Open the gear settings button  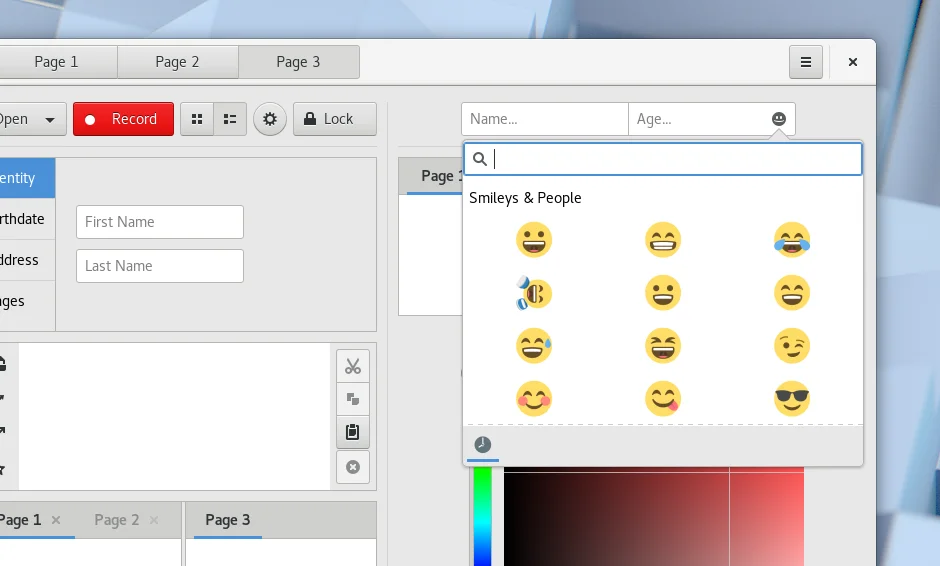pos(270,119)
